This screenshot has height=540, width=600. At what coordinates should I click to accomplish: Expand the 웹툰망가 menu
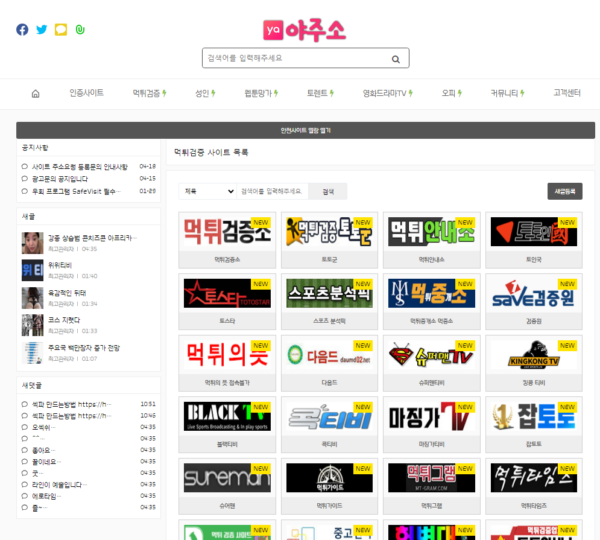[x=261, y=93]
